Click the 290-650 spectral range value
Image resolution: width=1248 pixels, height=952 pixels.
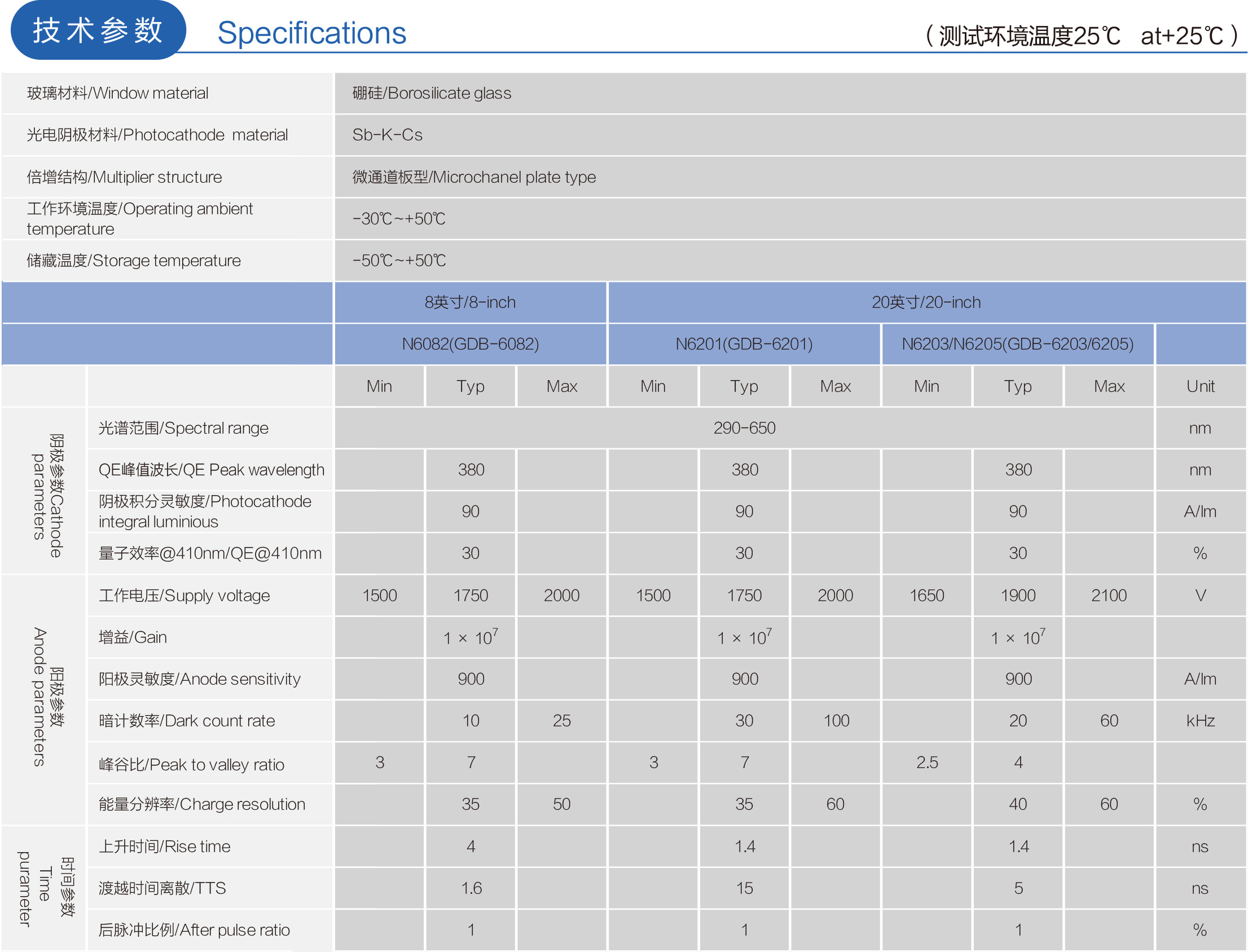click(x=744, y=429)
